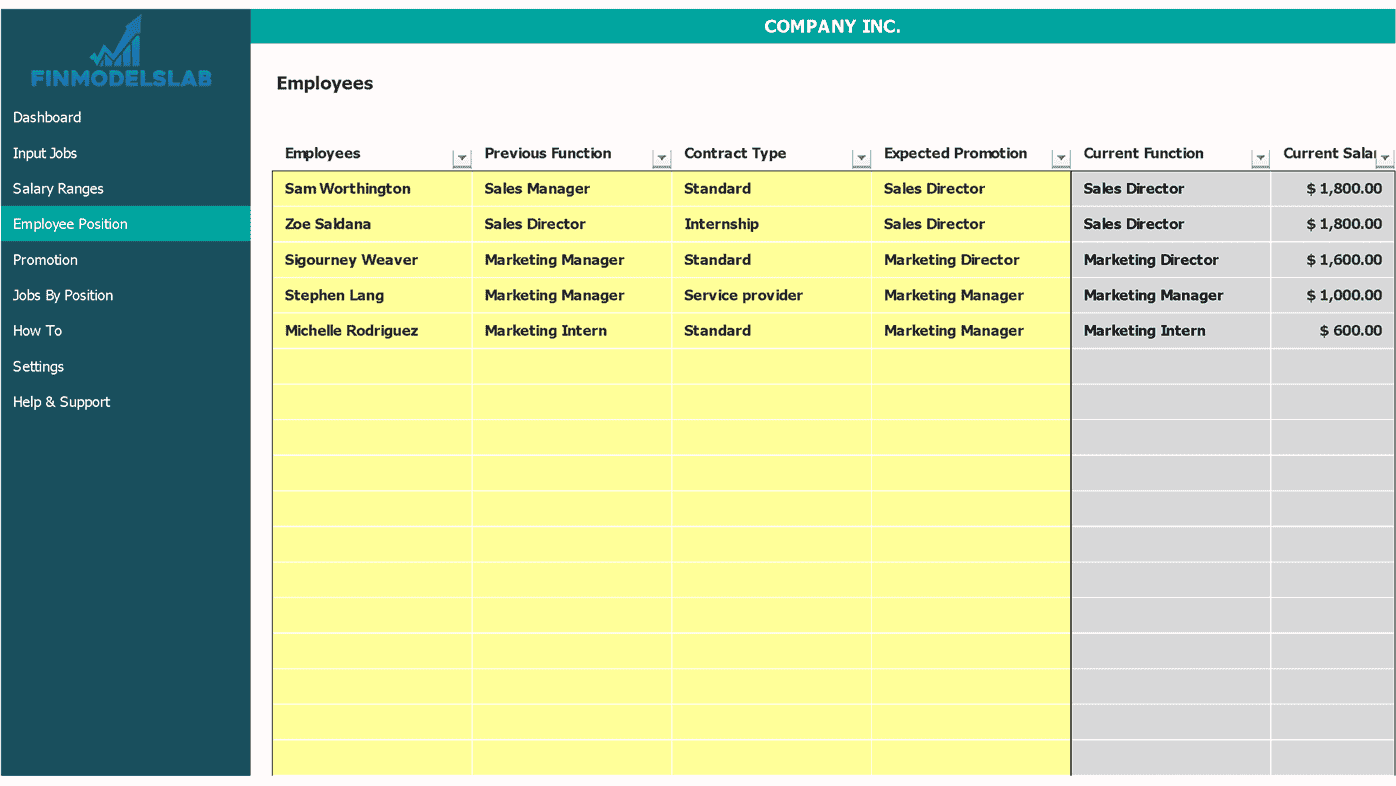Select the Sigourney Weaver cell
This screenshot has height=786, width=1396.
(372, 260)
